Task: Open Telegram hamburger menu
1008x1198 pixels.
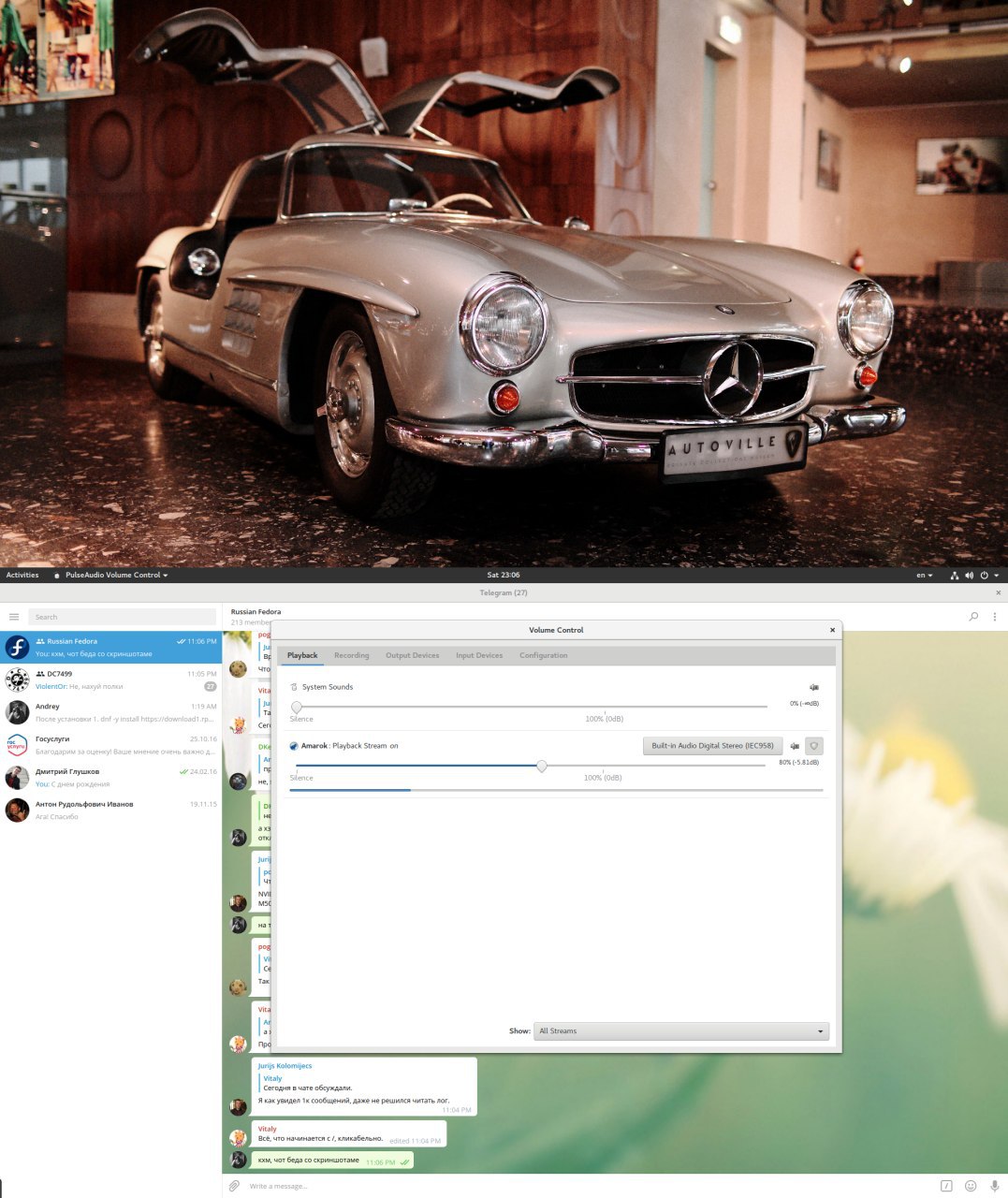Action: click(14, 617)
